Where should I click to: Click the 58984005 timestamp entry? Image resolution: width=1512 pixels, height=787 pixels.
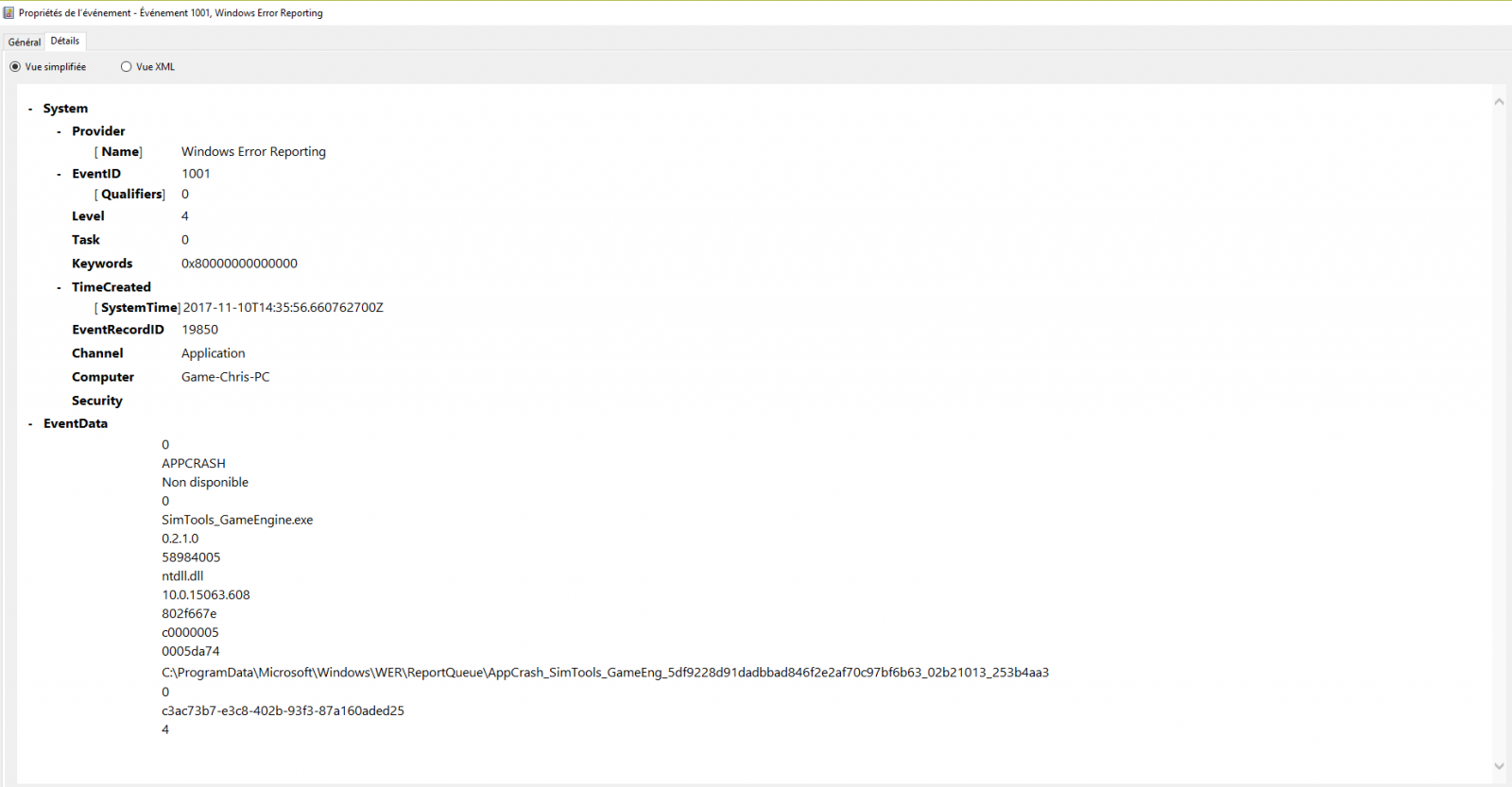point(191,557)
